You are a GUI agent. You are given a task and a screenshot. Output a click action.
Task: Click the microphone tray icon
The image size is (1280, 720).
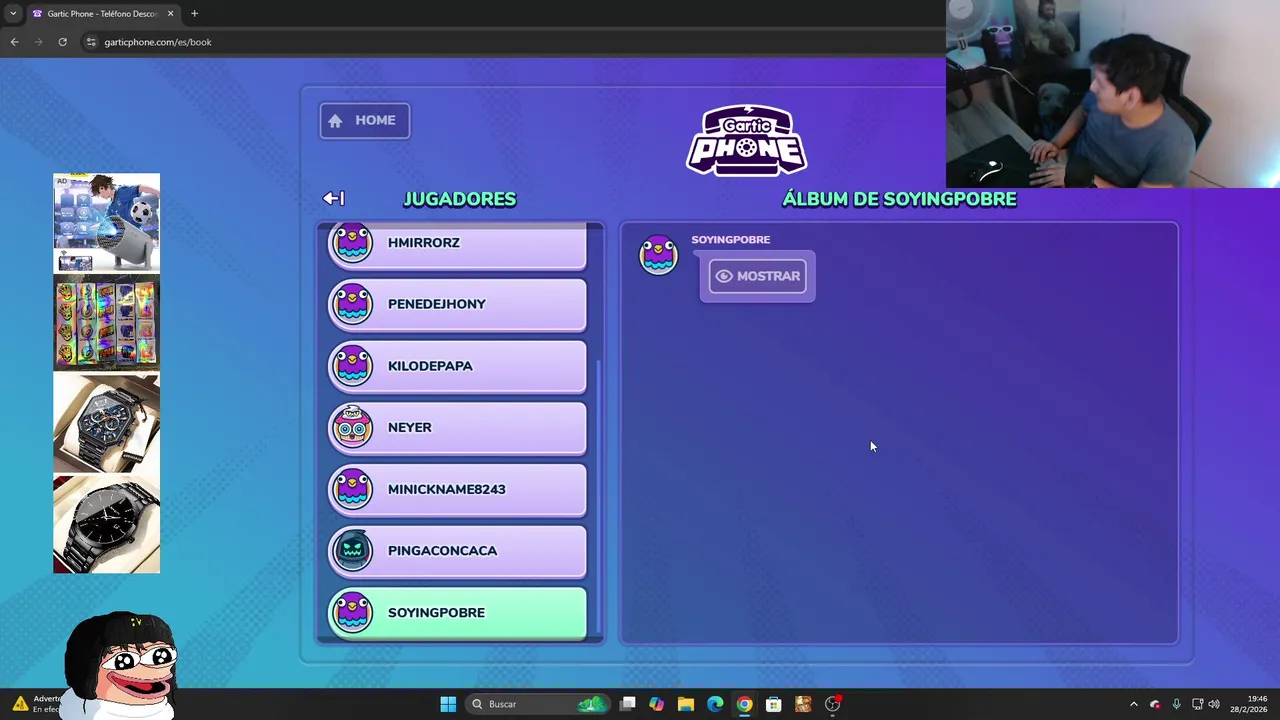1176,704
